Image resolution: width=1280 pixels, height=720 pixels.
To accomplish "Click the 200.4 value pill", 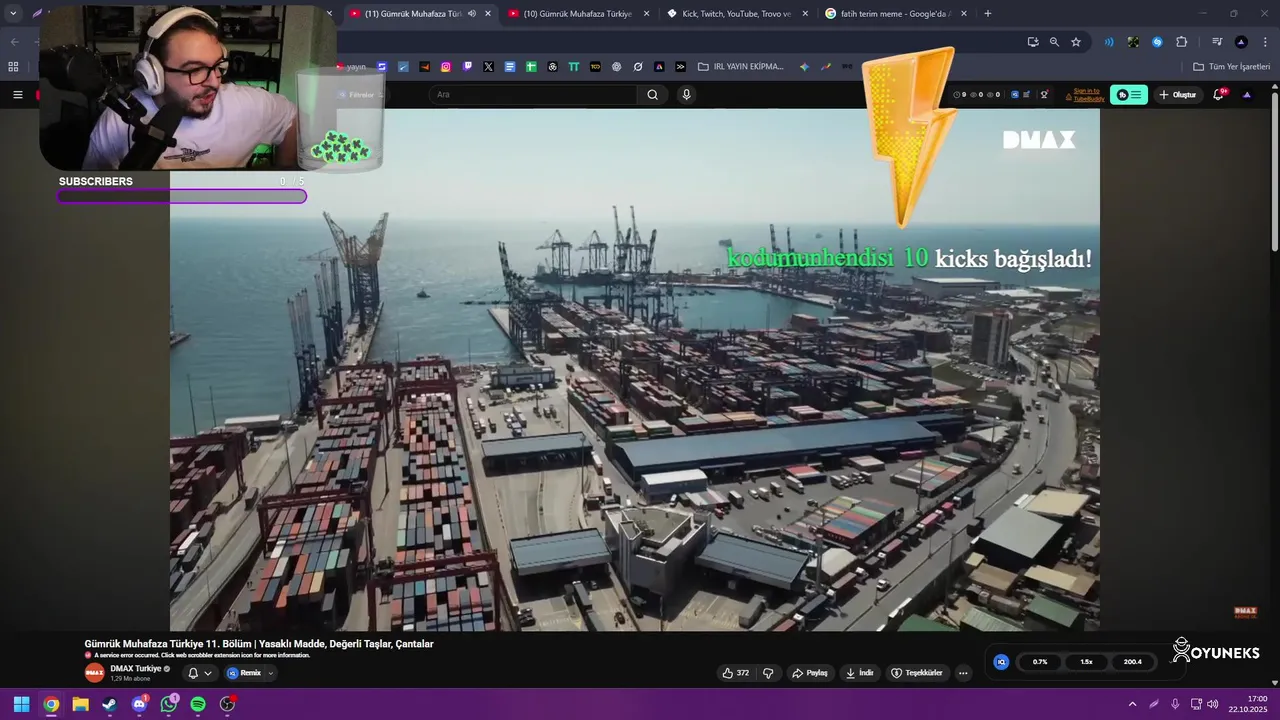I will point(1133,662).
